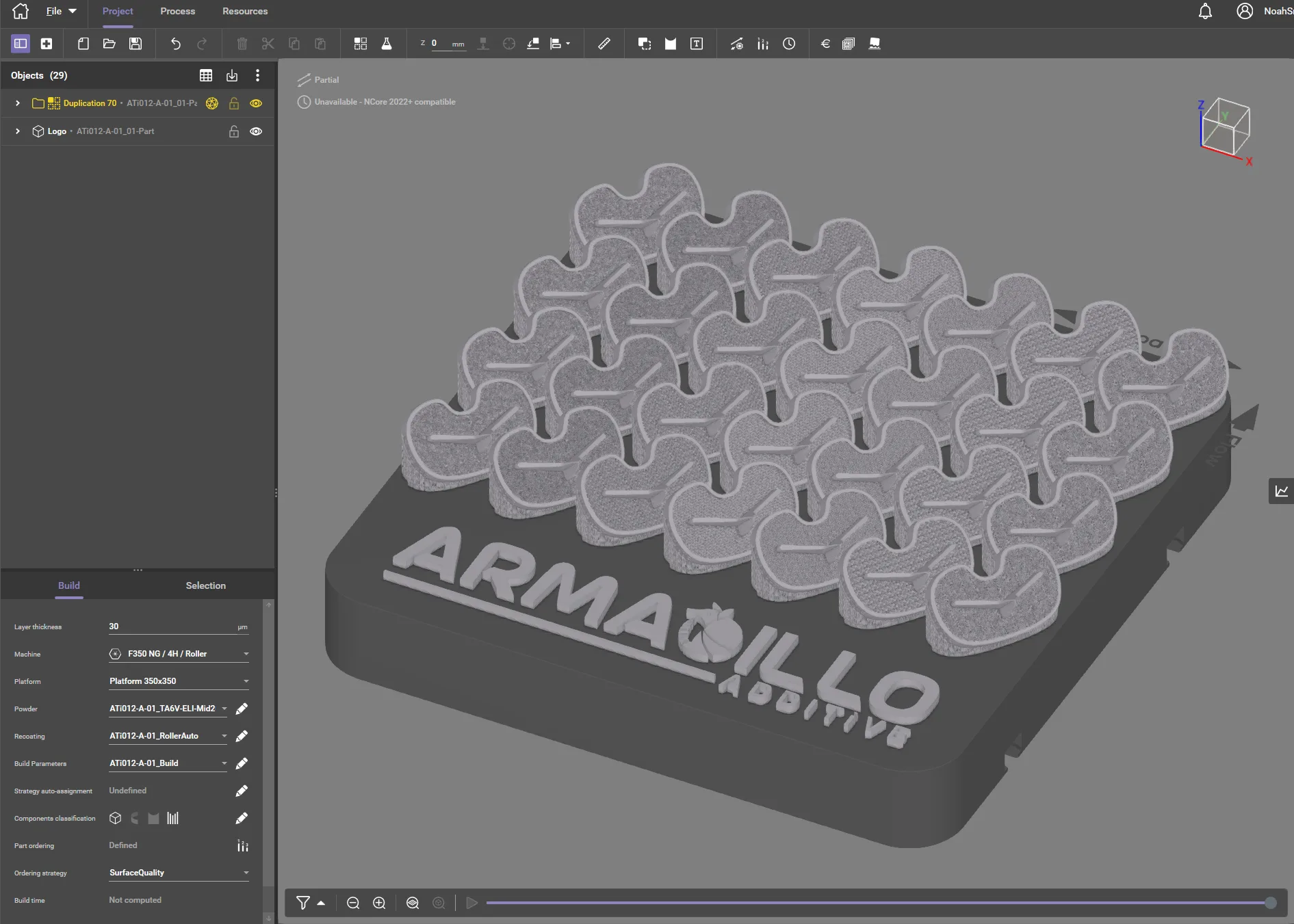Open the Recoating dropdown
The width and height of the screenshot is (1294, 924).
click(x=168, y=736)
